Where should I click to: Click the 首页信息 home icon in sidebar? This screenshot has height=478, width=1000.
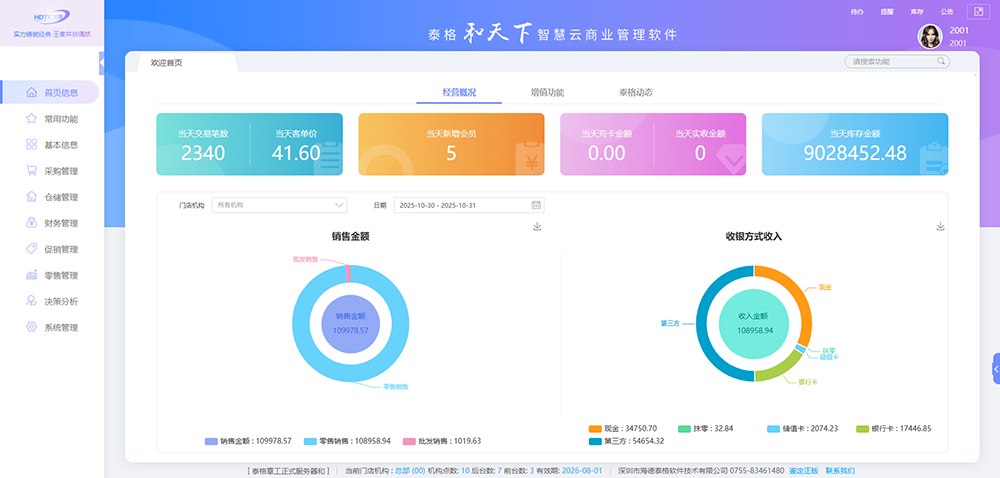pos(31,93)
